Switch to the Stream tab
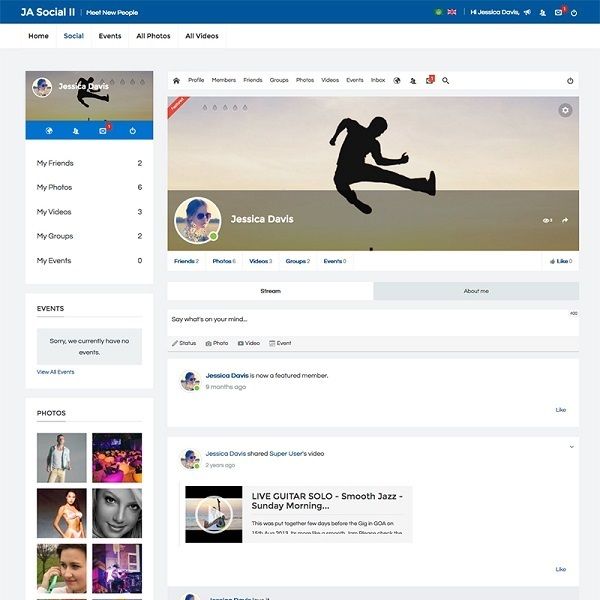The image size is (600, 600). tap(271, 291)
